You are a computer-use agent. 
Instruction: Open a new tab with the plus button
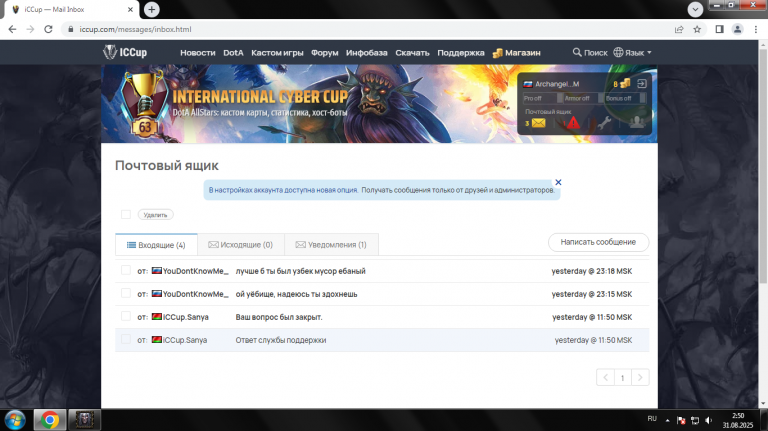click(x=151, y=9)
